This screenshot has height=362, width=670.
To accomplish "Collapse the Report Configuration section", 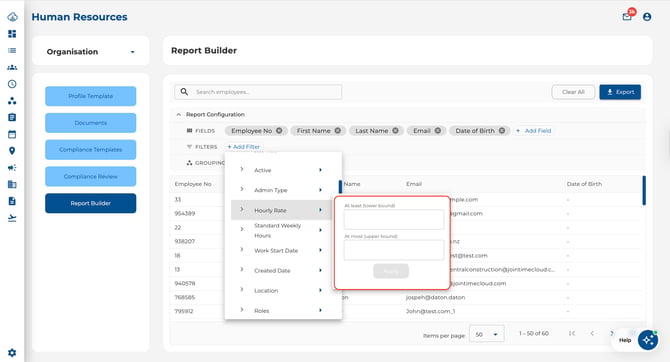I will [x=179, y=115].
